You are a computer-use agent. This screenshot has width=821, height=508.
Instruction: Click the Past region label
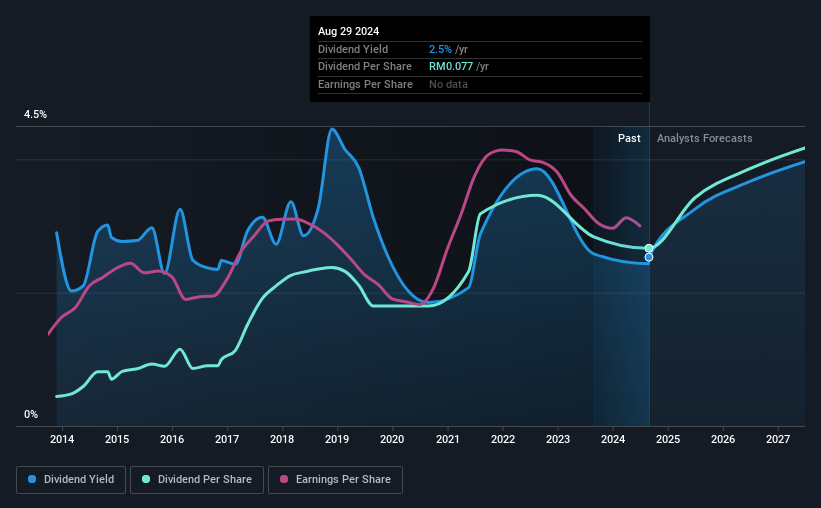(x=629, y=138)
